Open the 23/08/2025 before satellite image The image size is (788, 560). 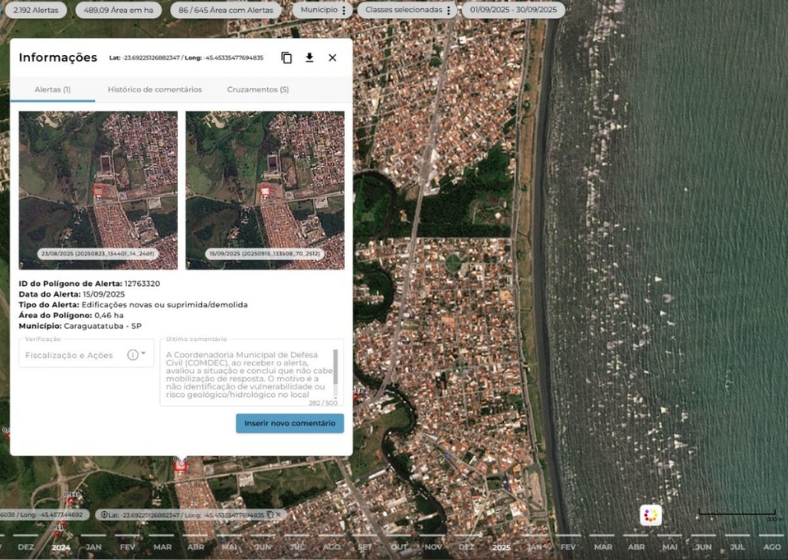click(x=98, y=190)
